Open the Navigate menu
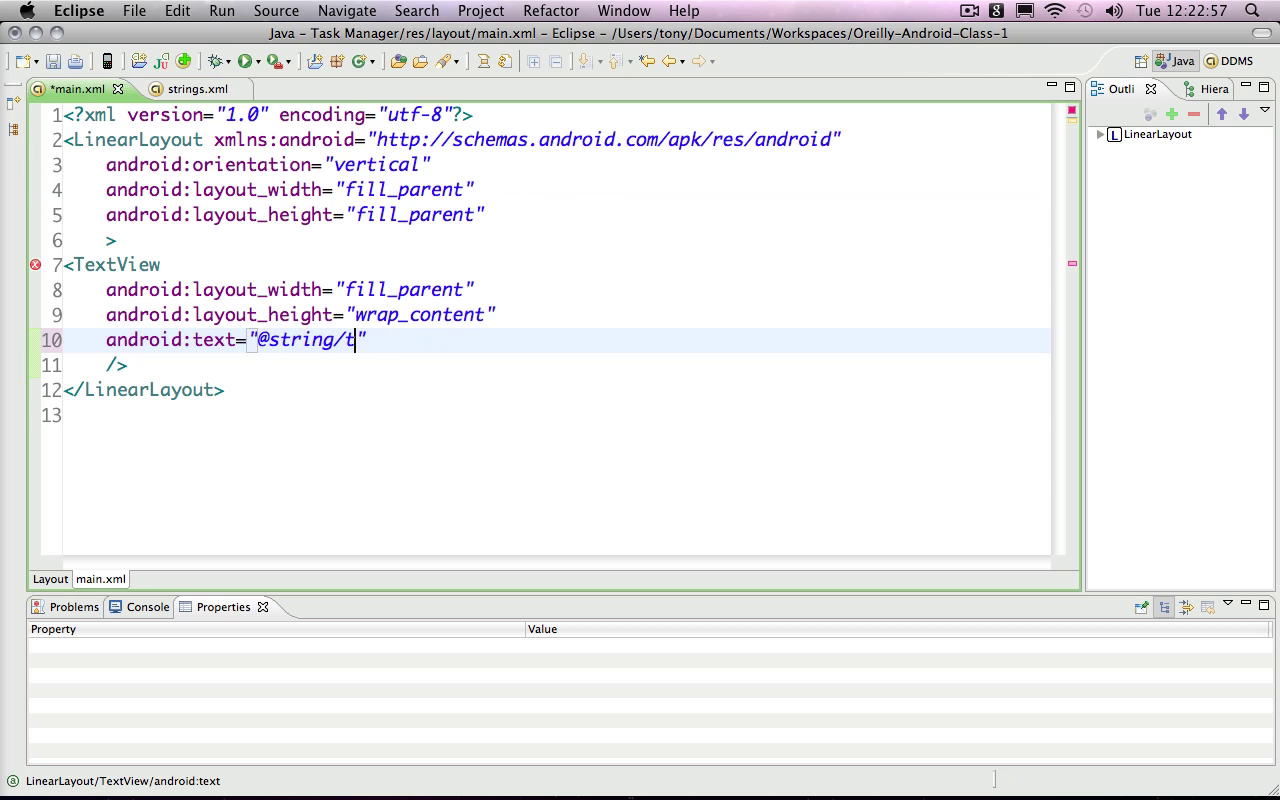 coord(346,11)
